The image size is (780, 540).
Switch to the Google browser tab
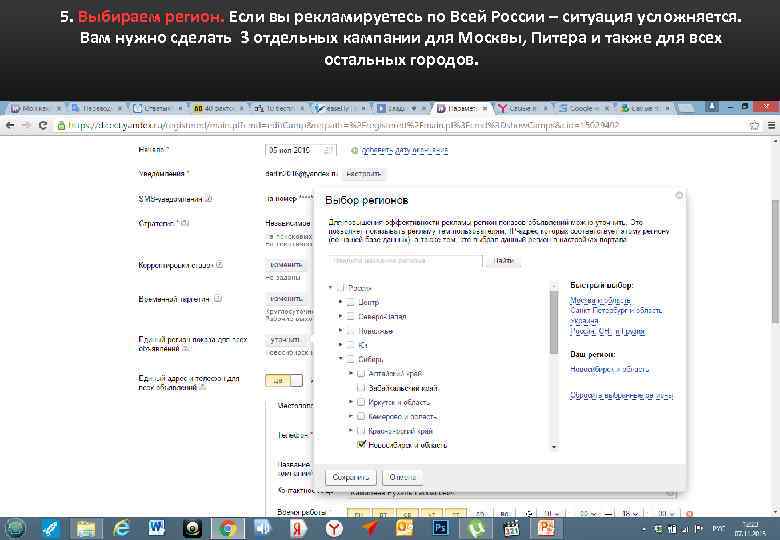click(x=583, y=108)
